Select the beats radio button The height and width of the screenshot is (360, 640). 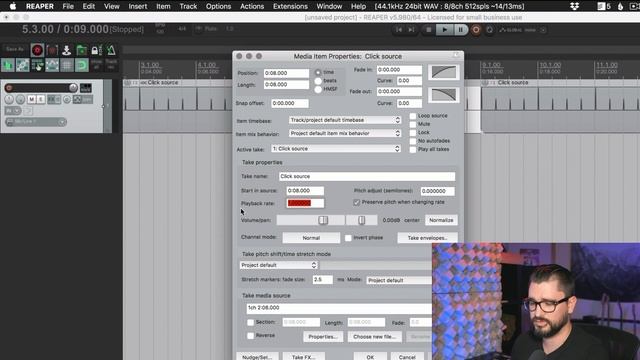[318, 81]
